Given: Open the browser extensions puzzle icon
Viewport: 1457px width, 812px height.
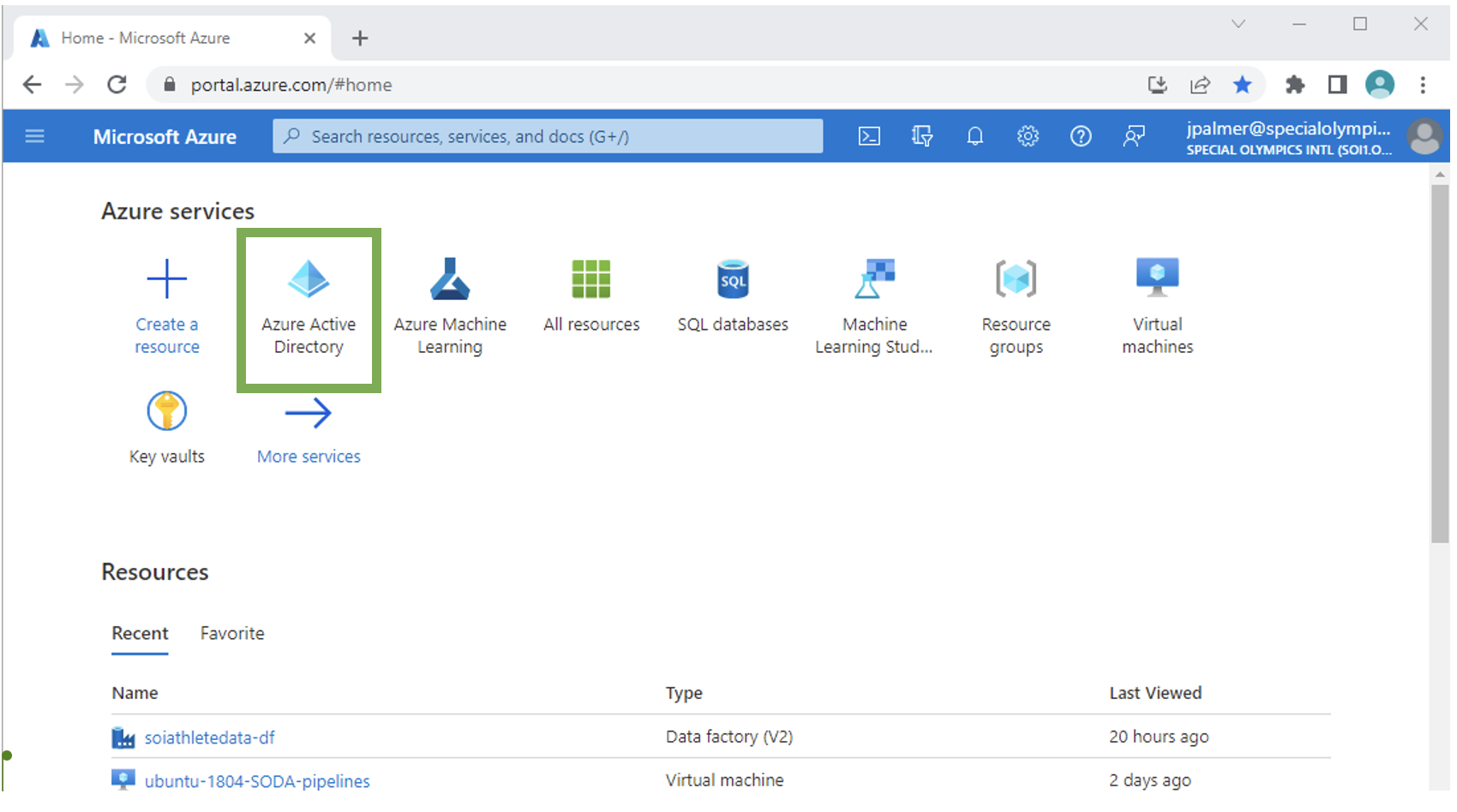Looking at the screenshot, I should 1295,84.
